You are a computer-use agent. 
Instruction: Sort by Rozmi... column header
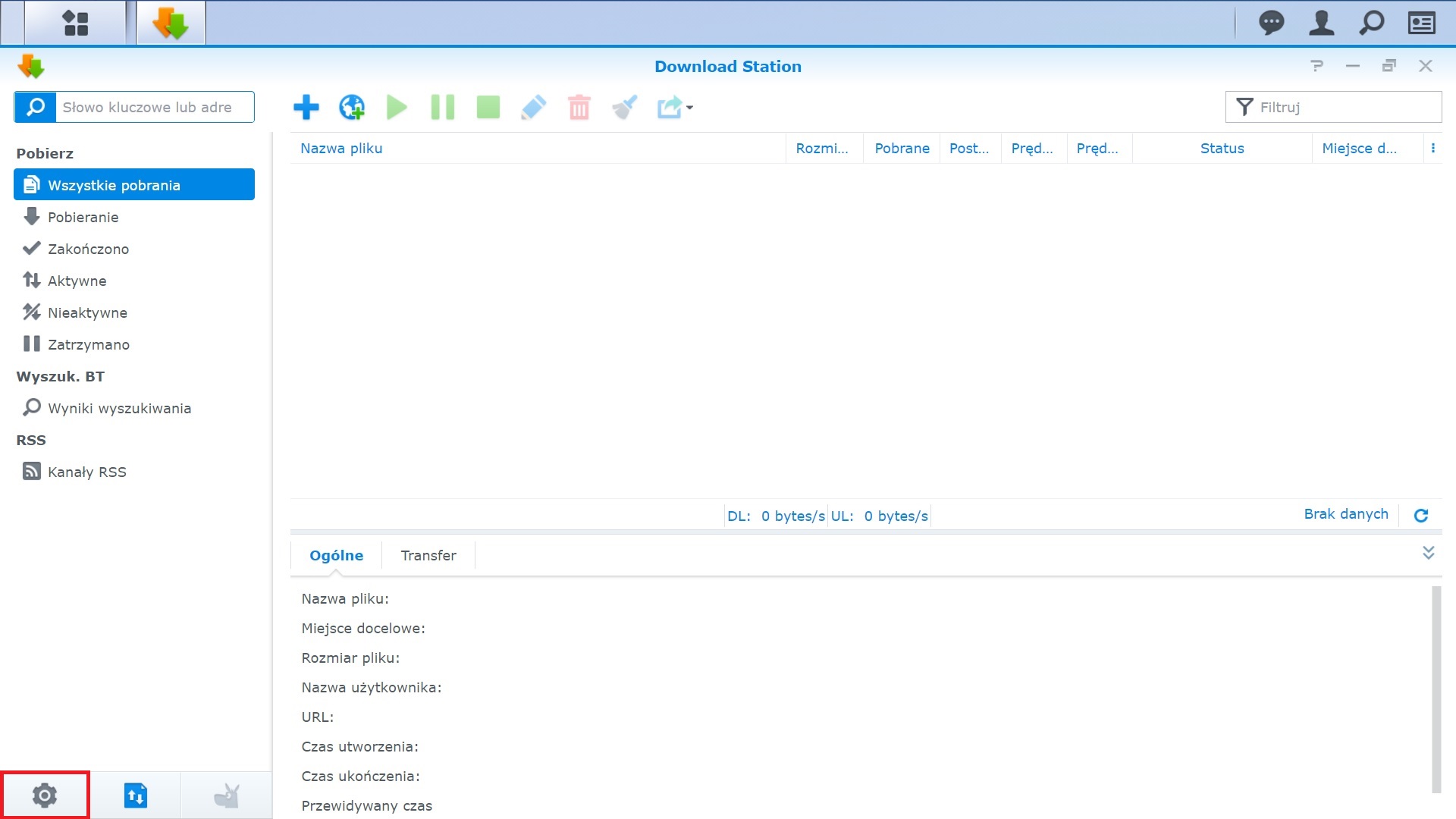pos(824,149)
